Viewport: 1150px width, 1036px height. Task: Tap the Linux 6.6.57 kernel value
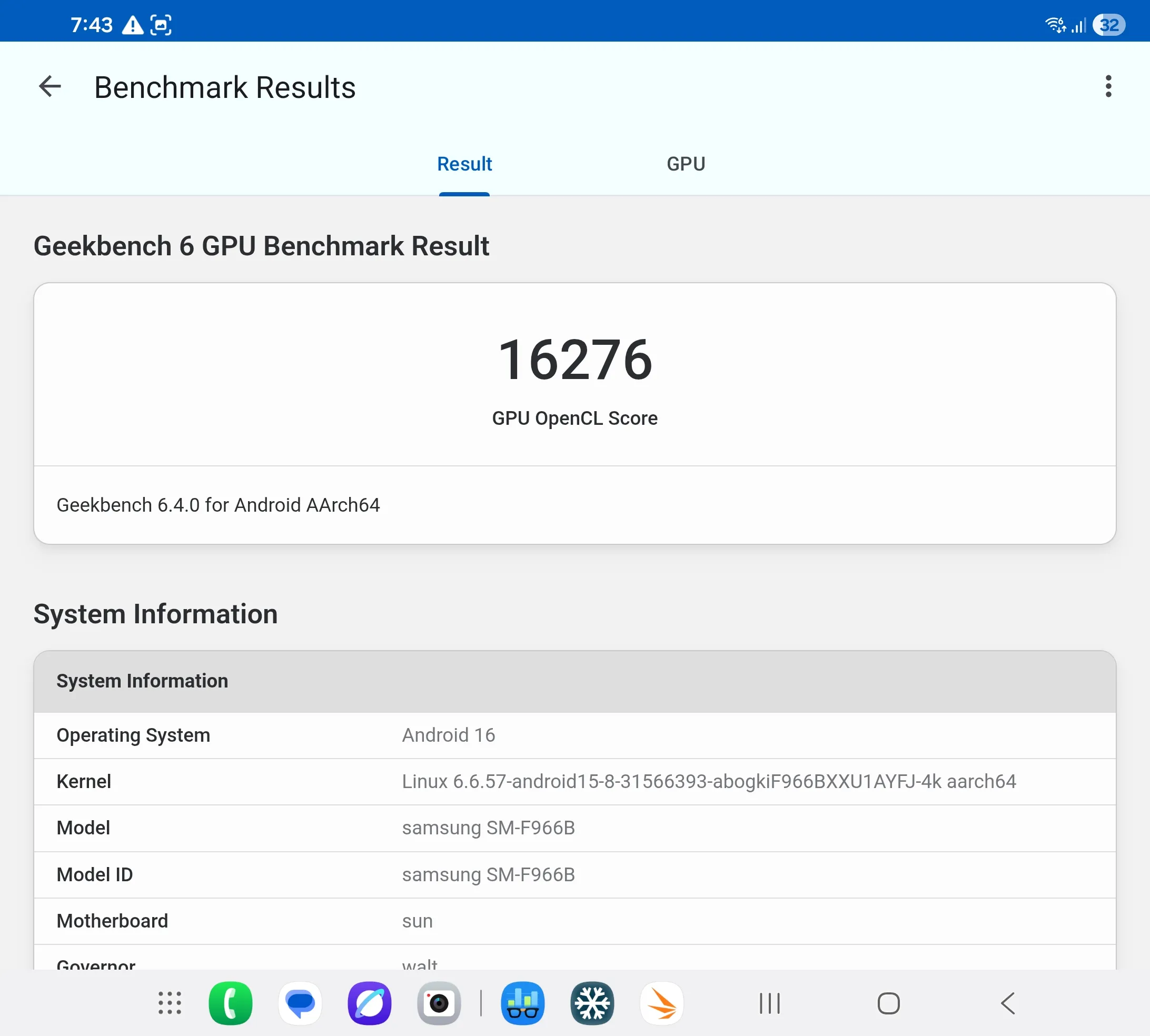coord(709,782)
